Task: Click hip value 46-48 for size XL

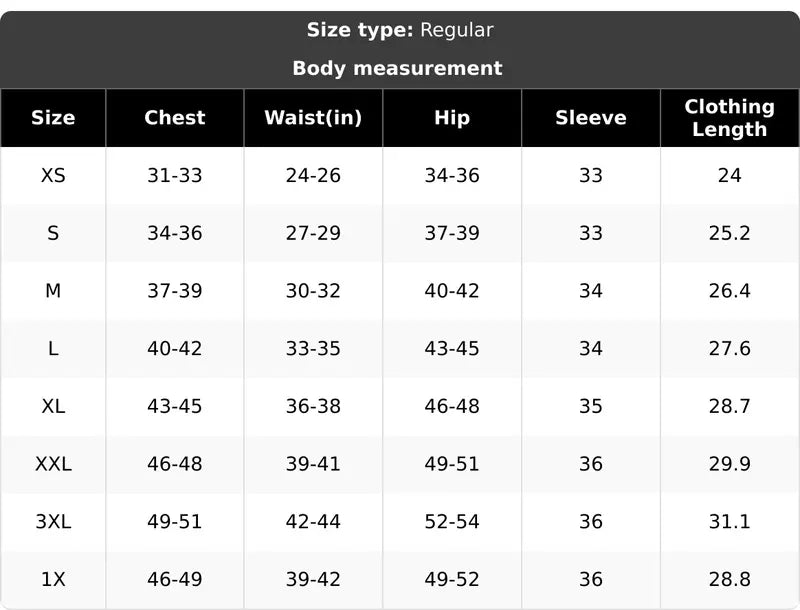Action: [x=452, y=406]
